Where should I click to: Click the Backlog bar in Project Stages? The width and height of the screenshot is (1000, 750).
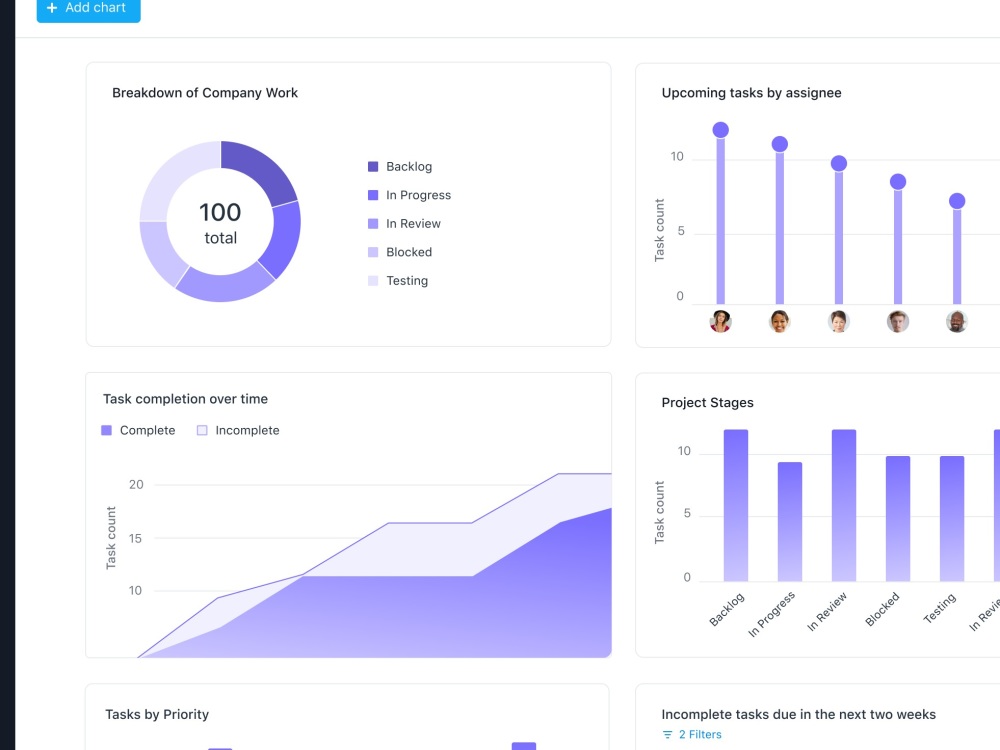[x=735, y=505]
